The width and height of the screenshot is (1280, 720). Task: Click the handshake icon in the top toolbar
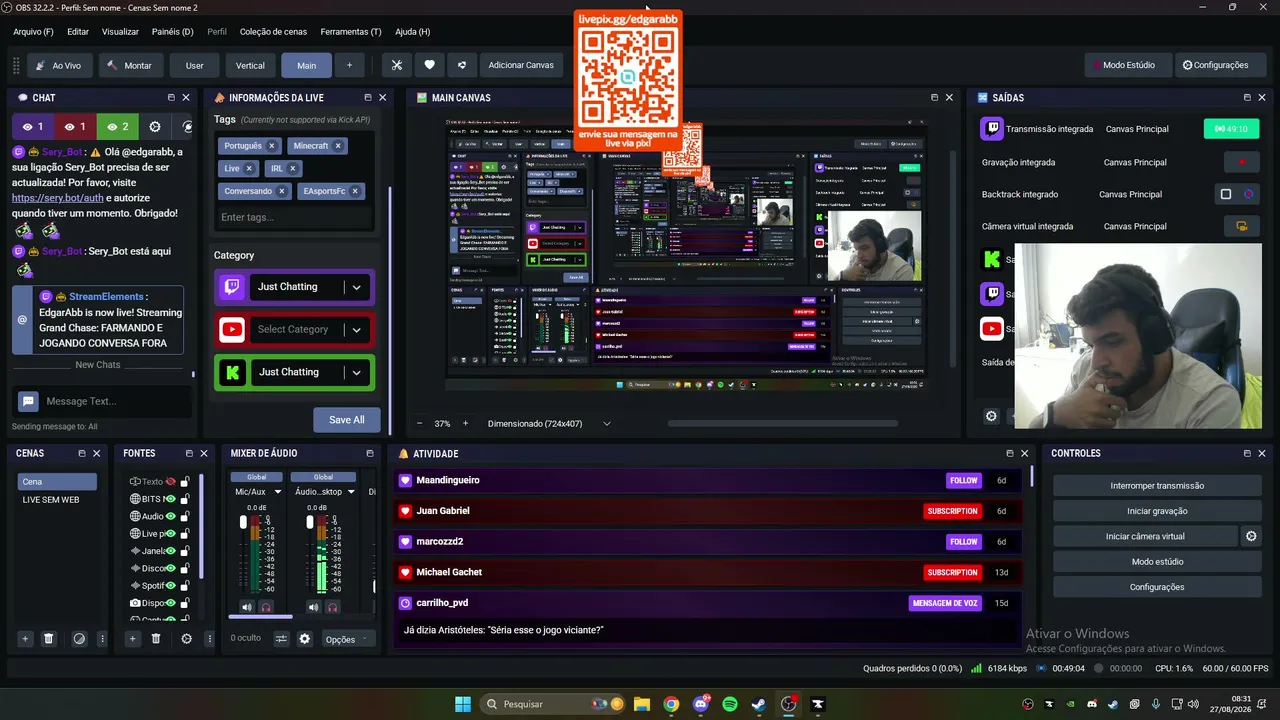click(461, 65)
